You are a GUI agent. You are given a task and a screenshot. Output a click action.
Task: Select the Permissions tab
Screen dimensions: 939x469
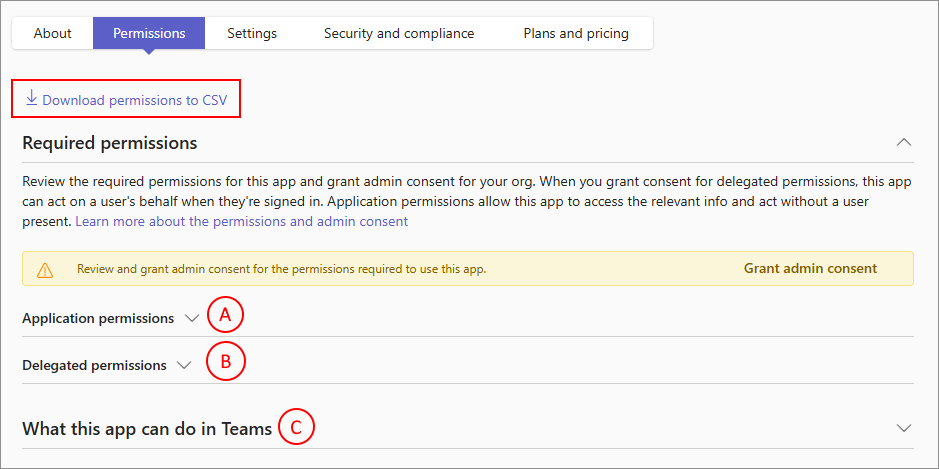pyautogui.click(x=149, y=33)
